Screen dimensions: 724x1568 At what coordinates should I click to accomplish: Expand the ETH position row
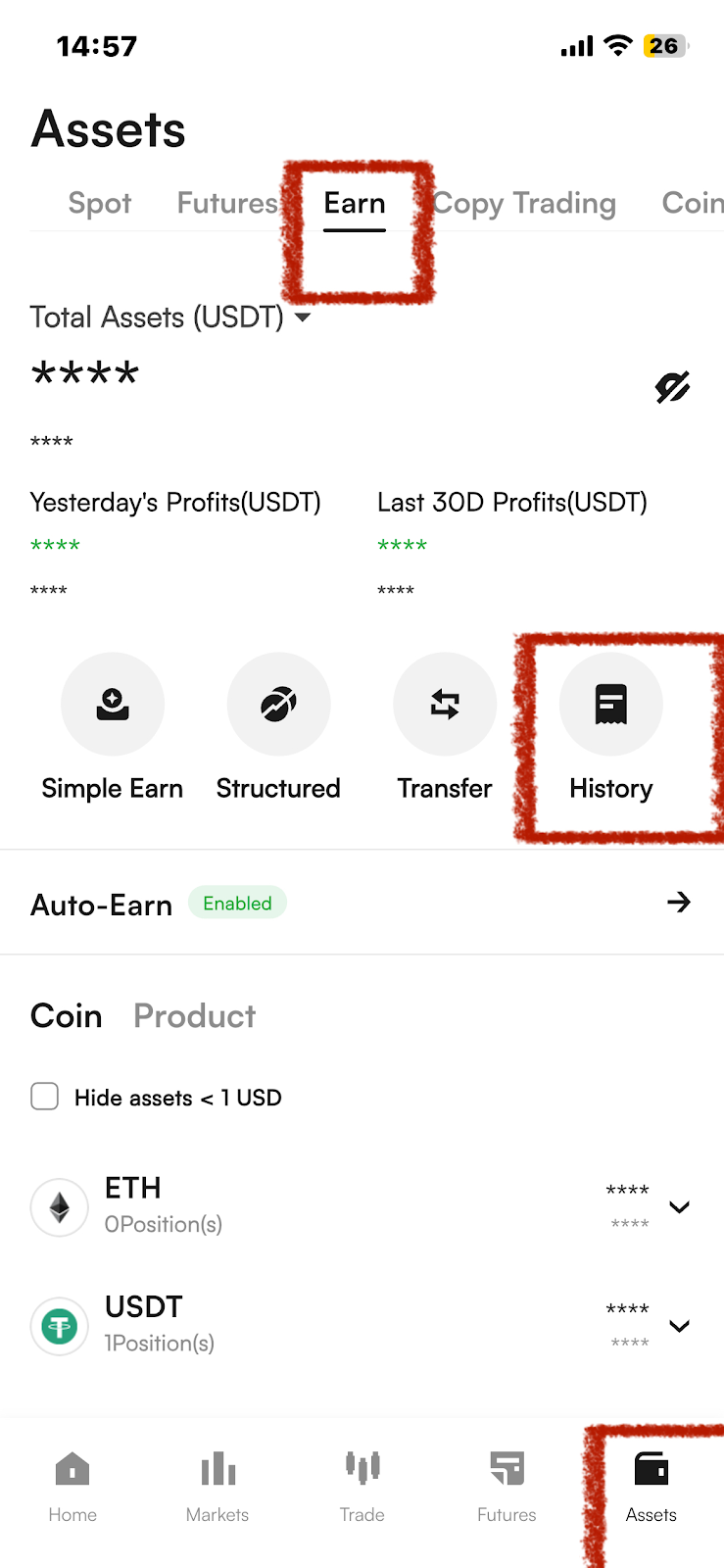click(679, 1206)
